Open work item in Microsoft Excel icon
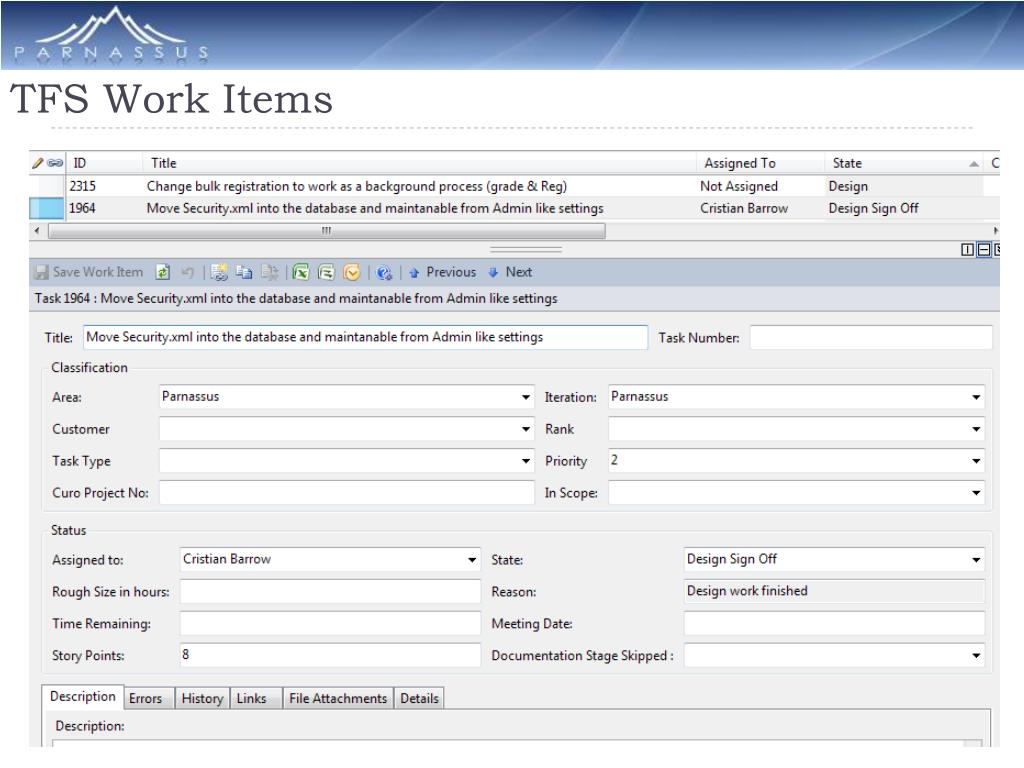The height and width of the screenshot is (768, 1024). click(x=300, y=272)
